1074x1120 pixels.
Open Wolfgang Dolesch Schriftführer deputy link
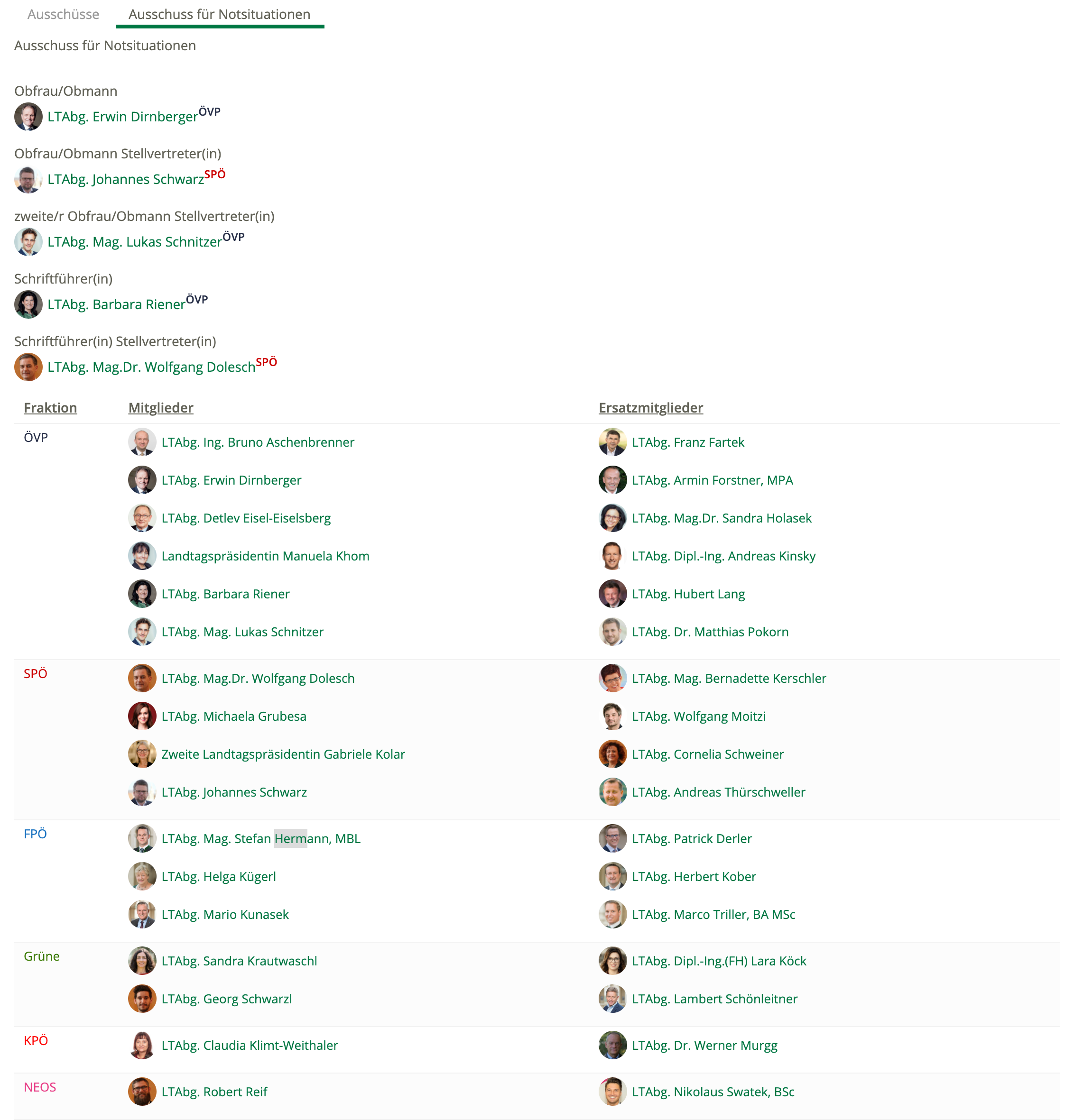(151, 367)
